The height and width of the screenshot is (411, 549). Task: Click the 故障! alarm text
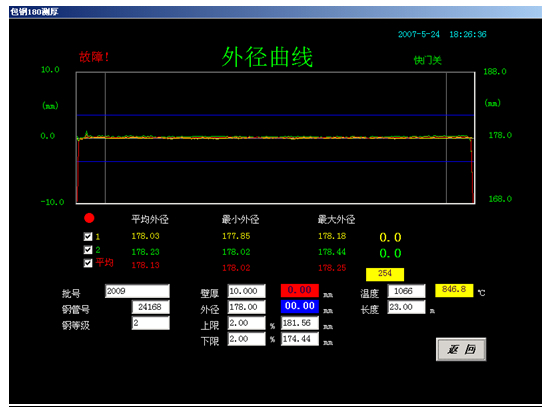click(x=94, y=57)
